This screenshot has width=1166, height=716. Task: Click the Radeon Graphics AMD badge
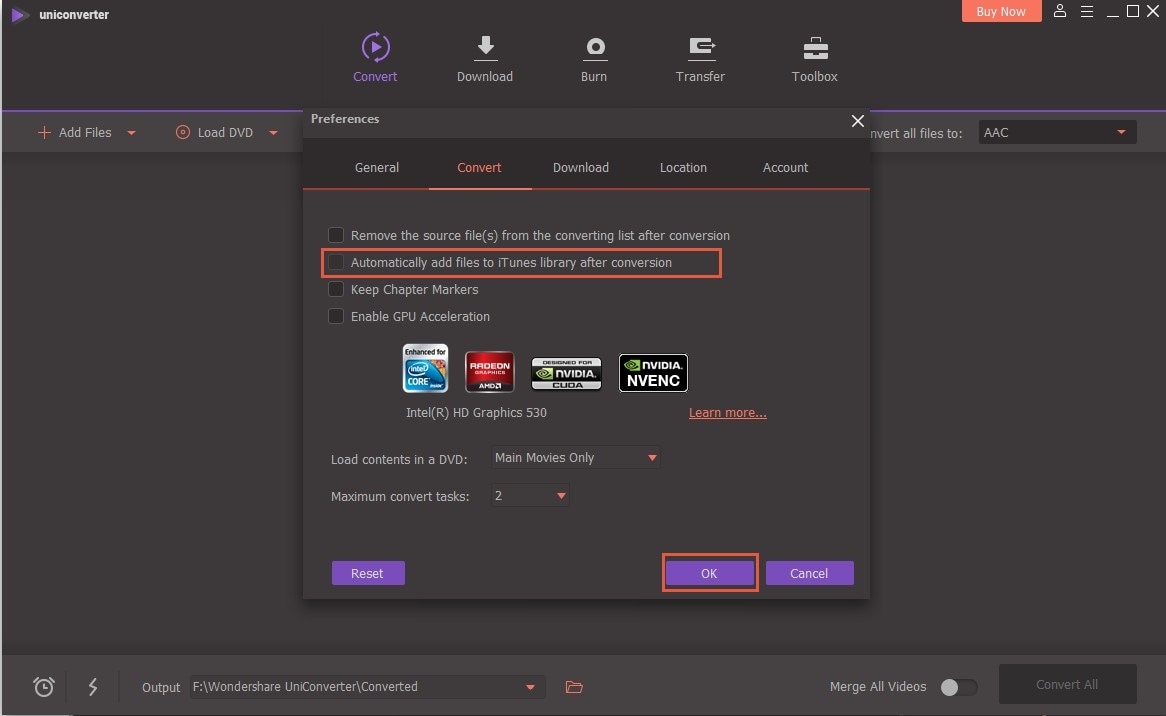coord(489,371)
